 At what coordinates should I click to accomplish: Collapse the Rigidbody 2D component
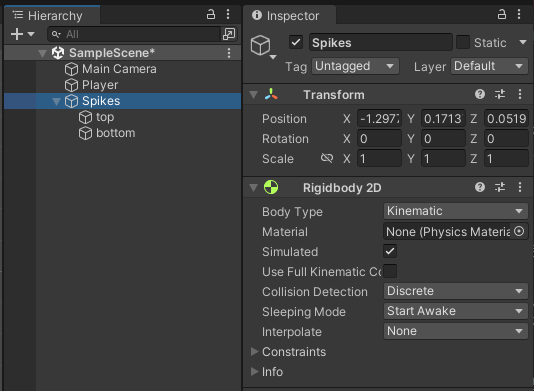(253, 188)
